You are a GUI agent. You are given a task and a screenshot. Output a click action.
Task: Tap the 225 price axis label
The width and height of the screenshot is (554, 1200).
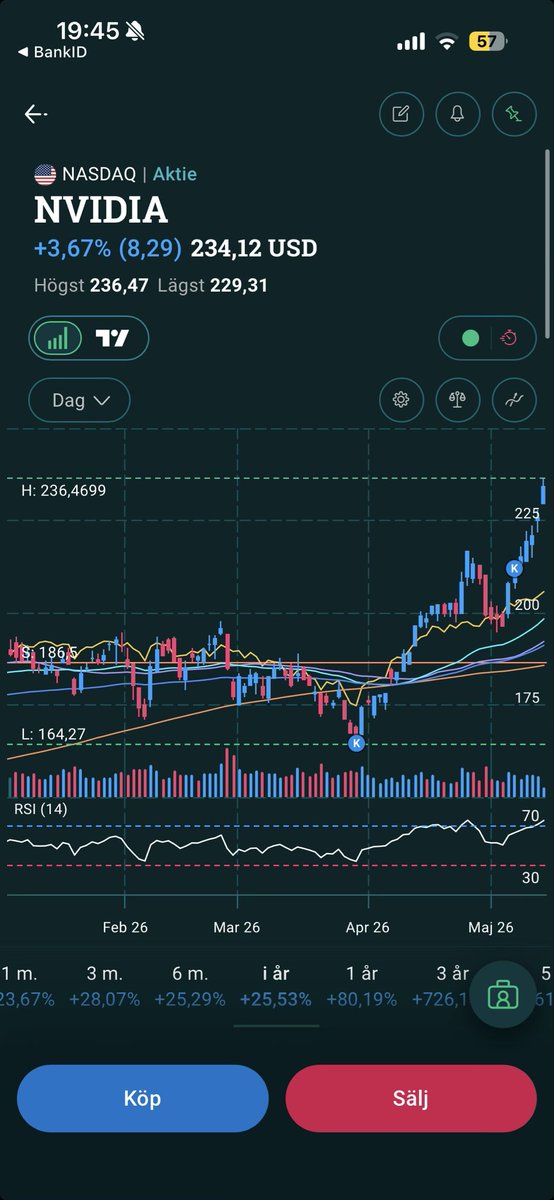pos(527,513)
